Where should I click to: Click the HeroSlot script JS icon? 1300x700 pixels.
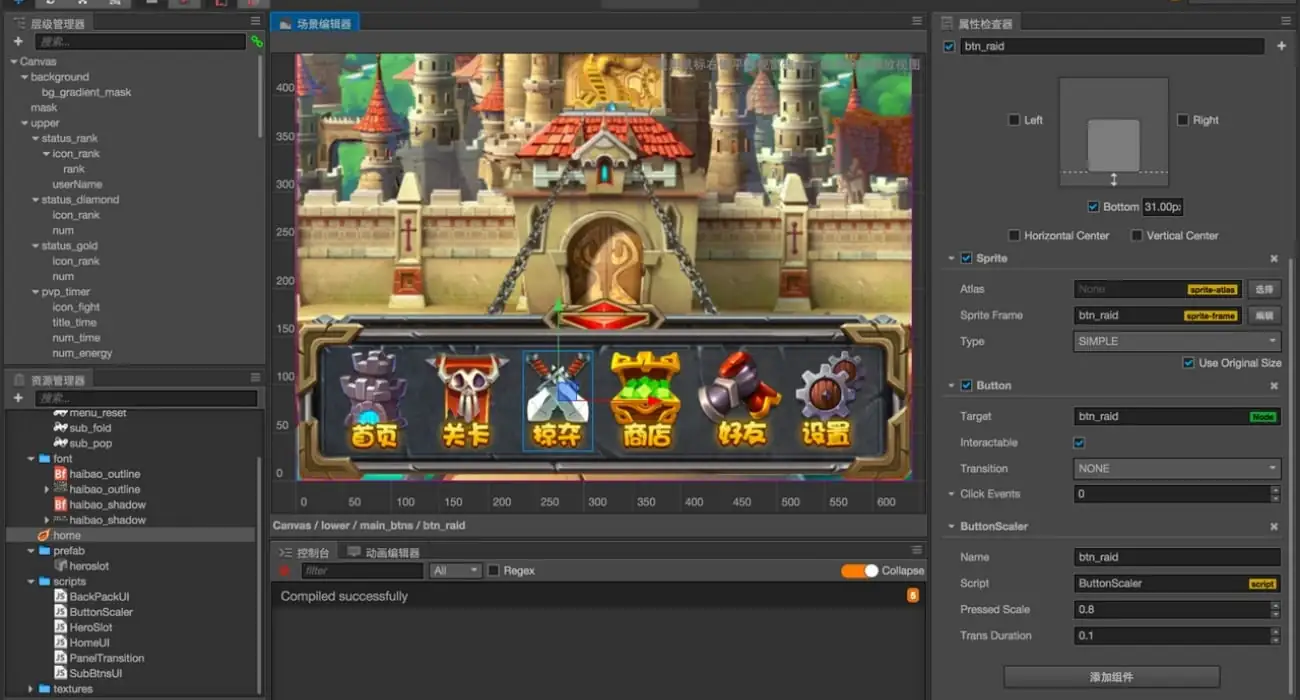(60, 627)
